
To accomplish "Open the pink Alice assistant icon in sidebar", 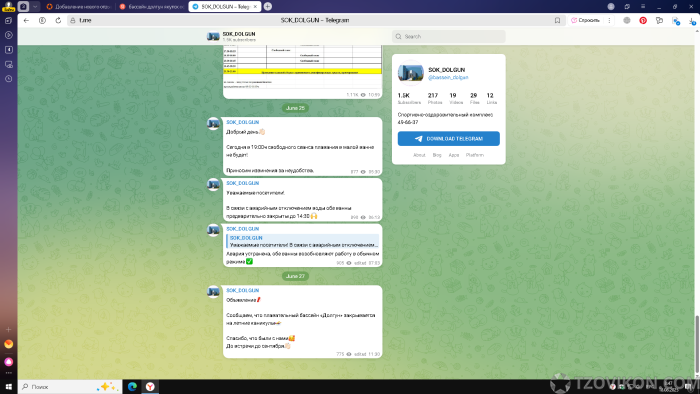I will tap(8, 361).
